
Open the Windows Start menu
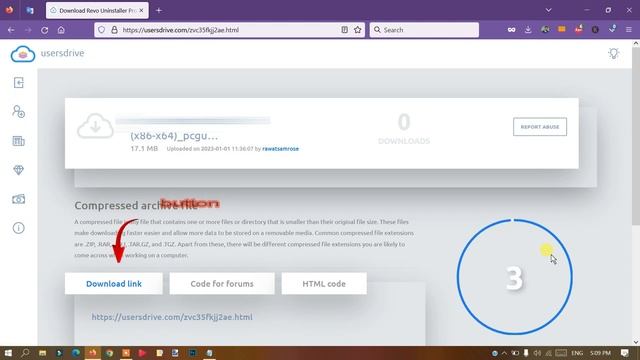point(8,353)
